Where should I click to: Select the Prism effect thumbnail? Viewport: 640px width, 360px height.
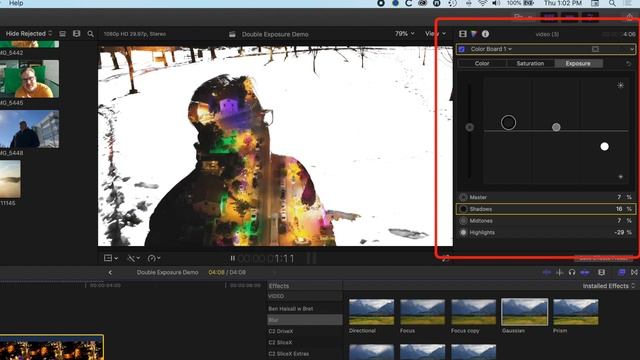coord(576,312)
